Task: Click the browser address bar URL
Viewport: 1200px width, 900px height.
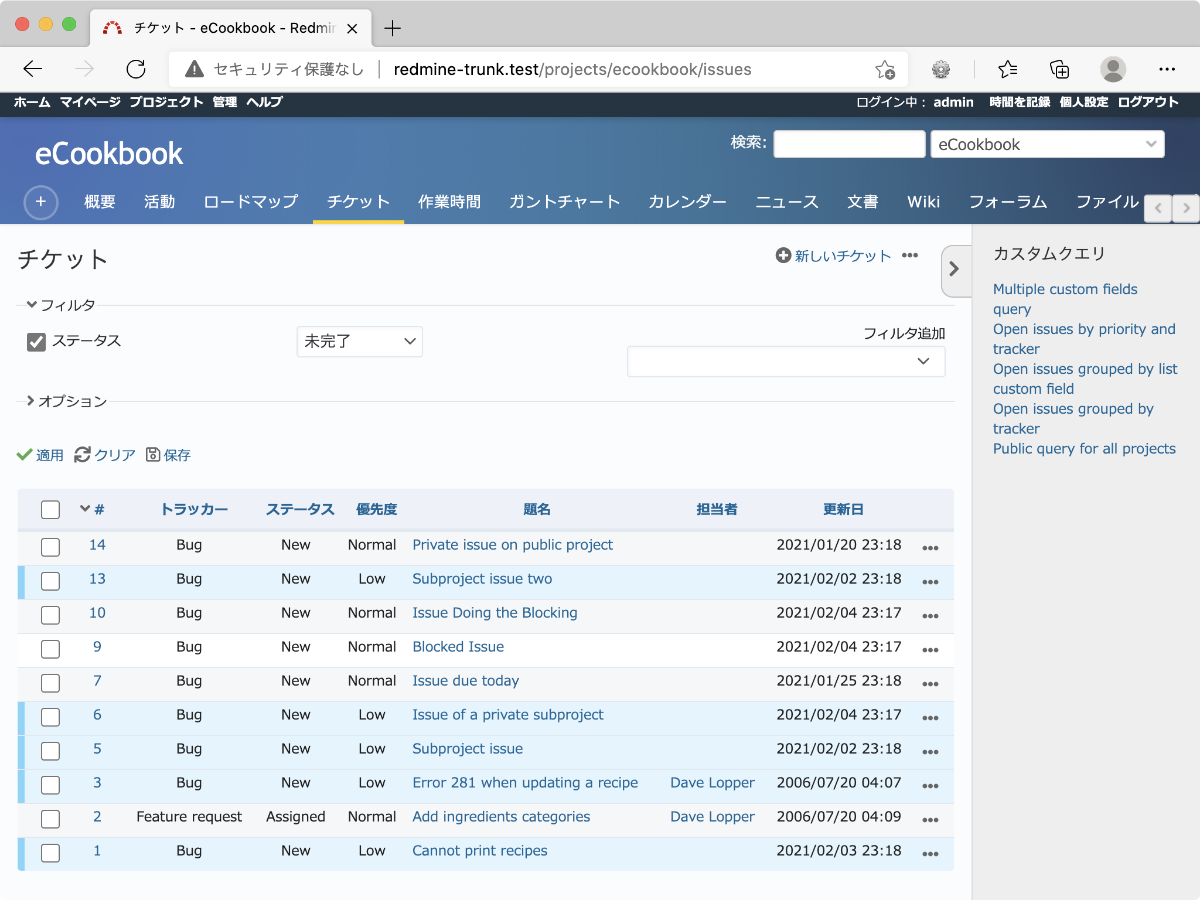Action: click(572, 69)
